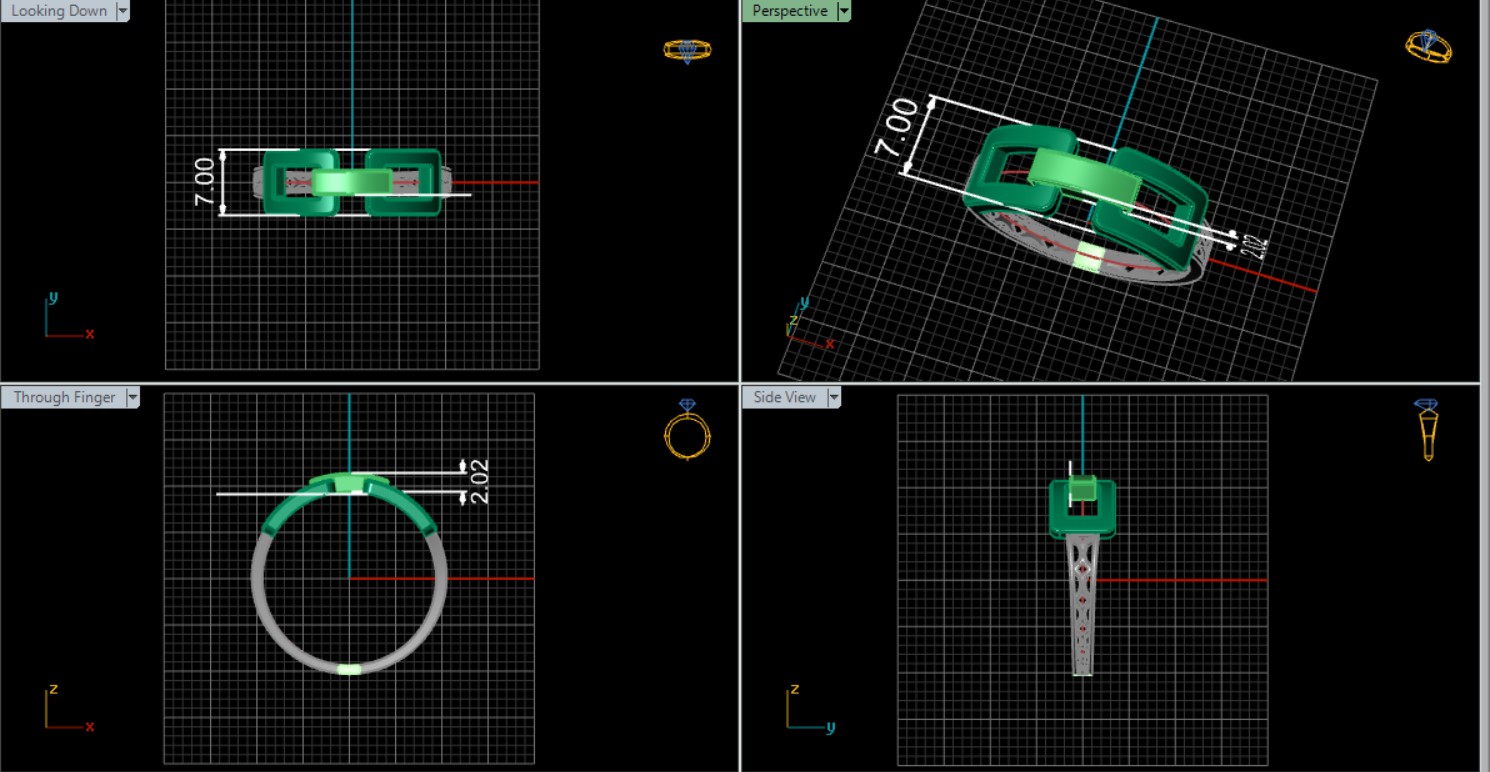Screen dimensions: 1490x772
Task: Select the Through Finger viewport title
Action: pos(64,397)
